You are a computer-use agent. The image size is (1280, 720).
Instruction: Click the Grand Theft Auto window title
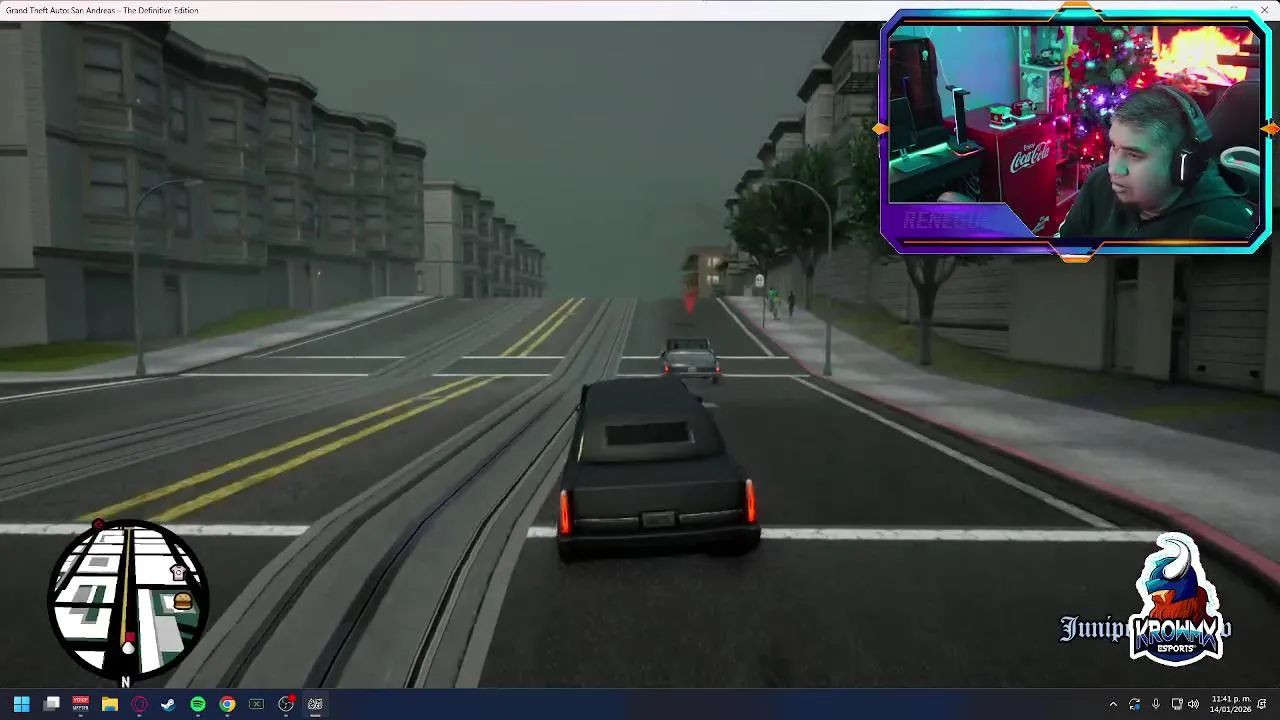pos(102,10)
